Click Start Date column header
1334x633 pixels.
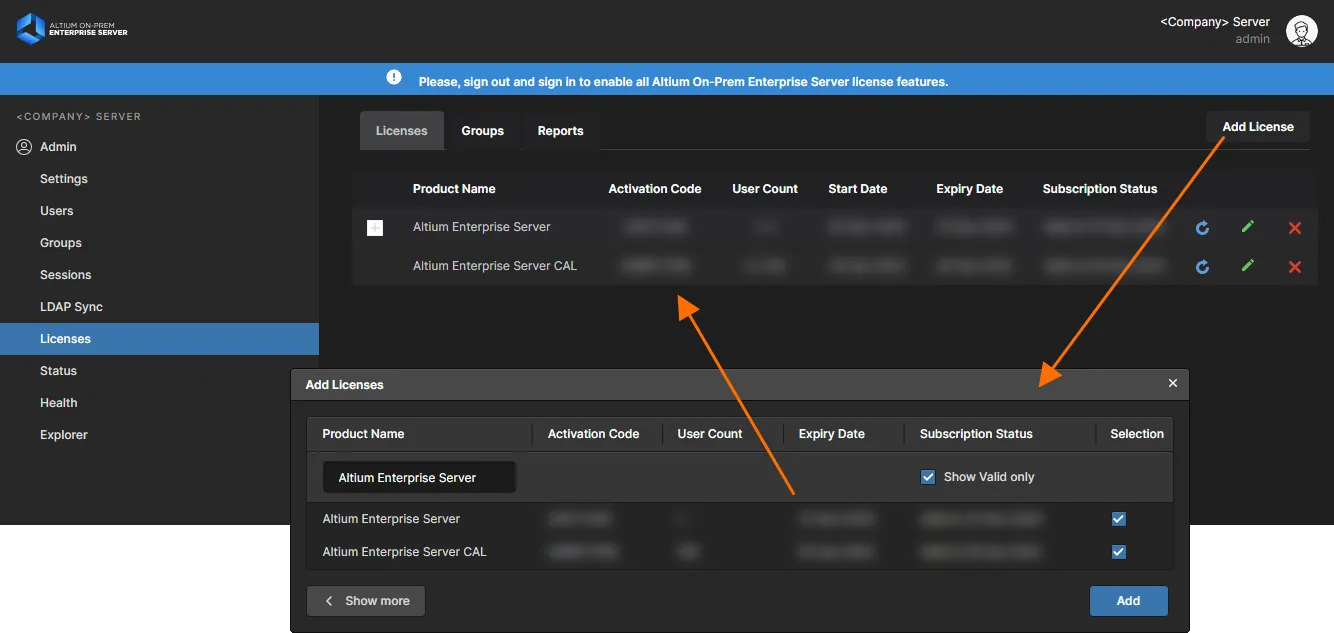(x=858, y=189)
